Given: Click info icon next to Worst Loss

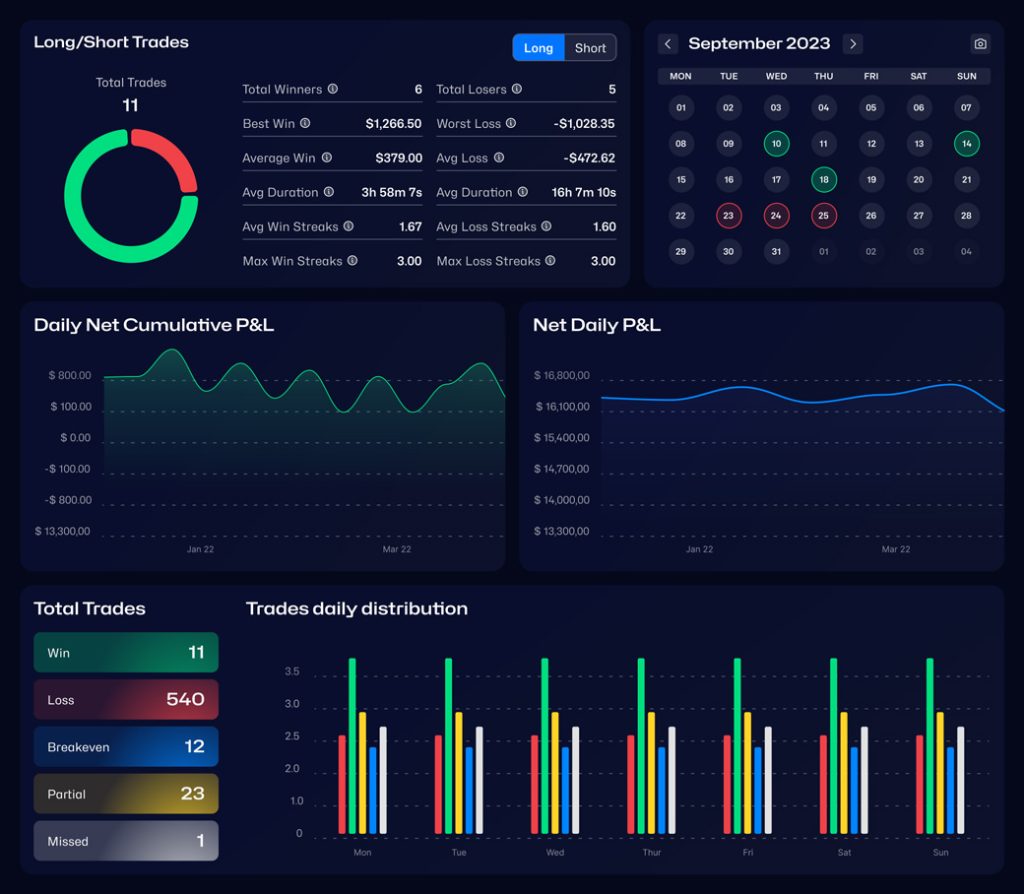Looking at the screenshot, I should click(511, 123).
